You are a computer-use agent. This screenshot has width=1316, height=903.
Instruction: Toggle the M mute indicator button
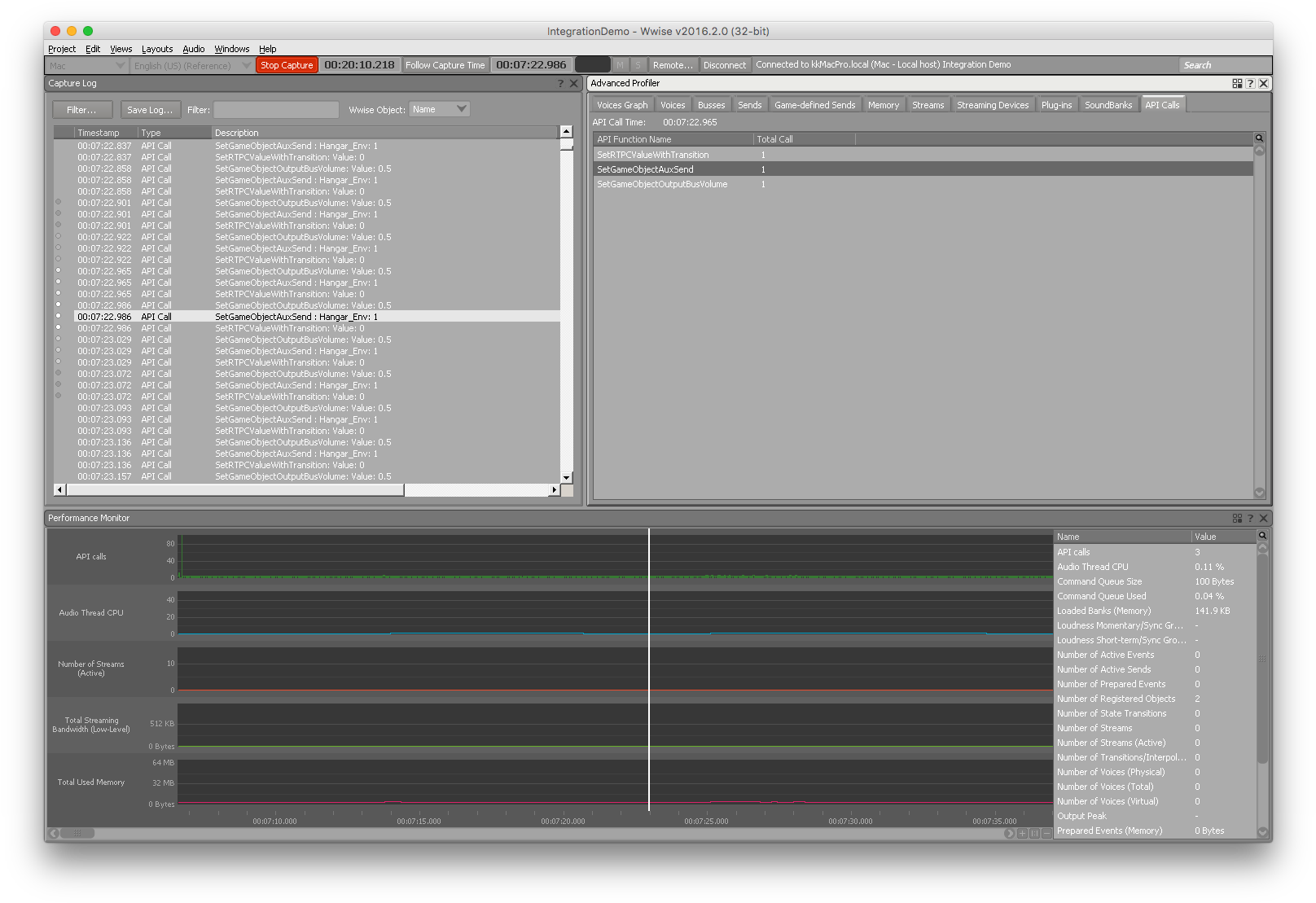[x=620, y=65]
